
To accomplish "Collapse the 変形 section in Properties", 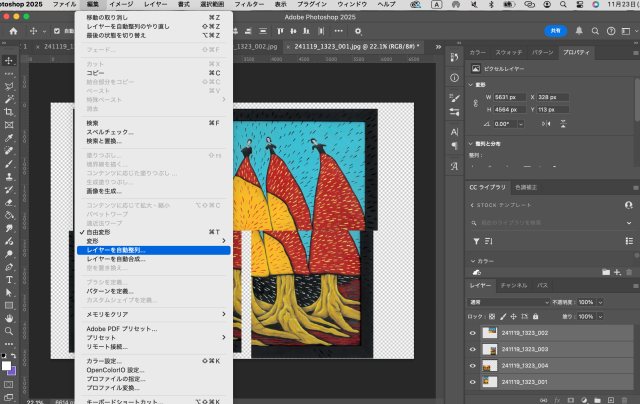I will tap(471, 85).
